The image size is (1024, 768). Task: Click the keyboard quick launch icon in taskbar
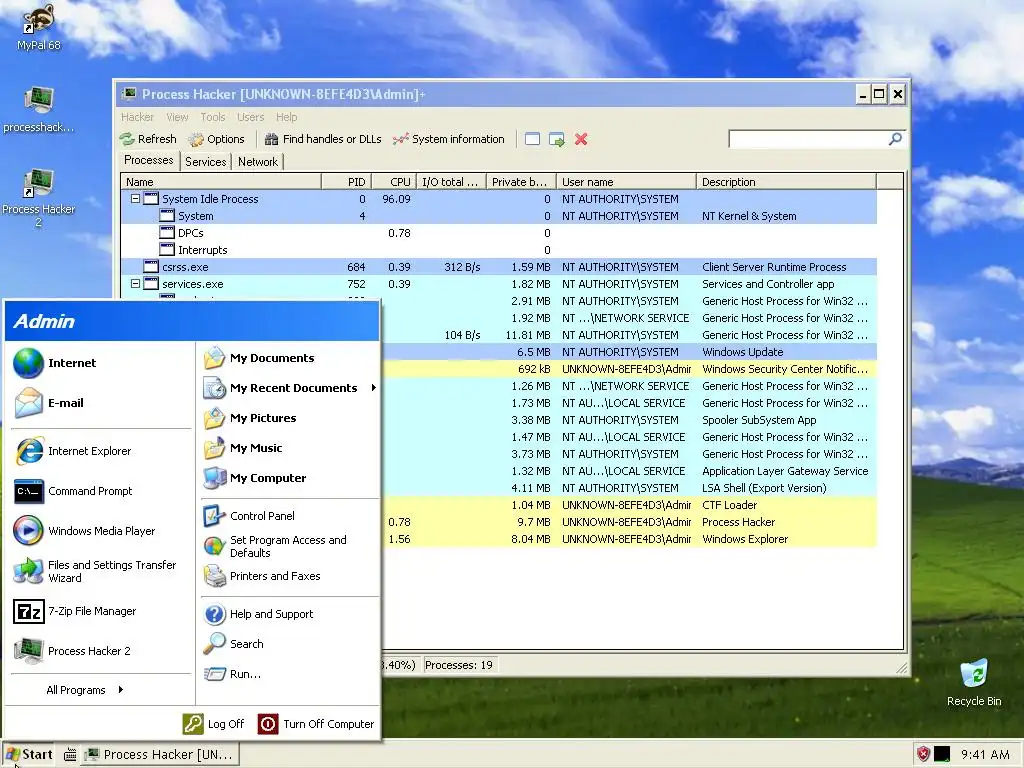pos(70,754)
